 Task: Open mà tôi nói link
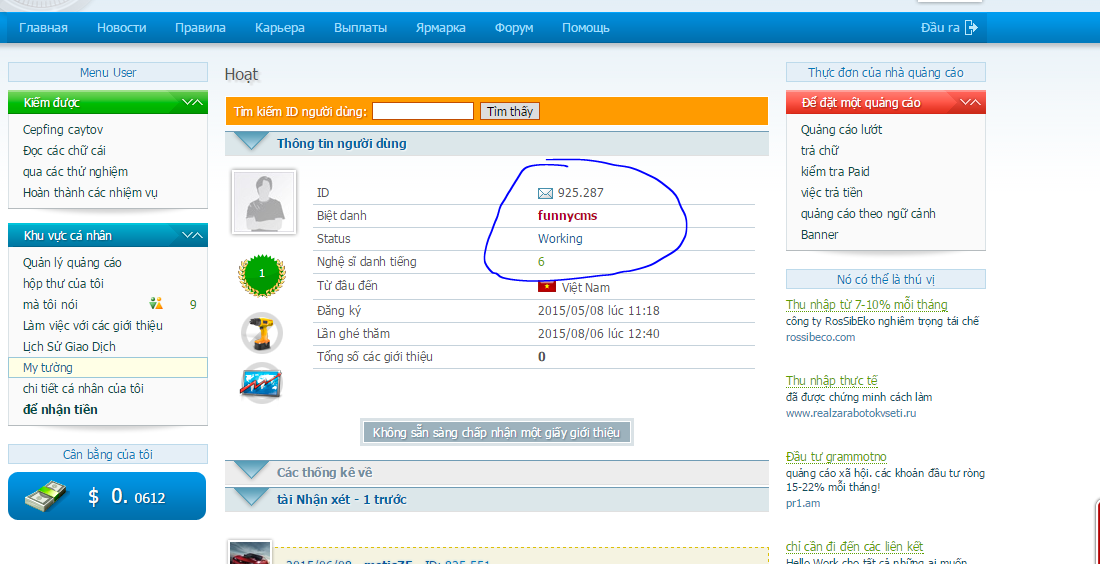point(51,304)
